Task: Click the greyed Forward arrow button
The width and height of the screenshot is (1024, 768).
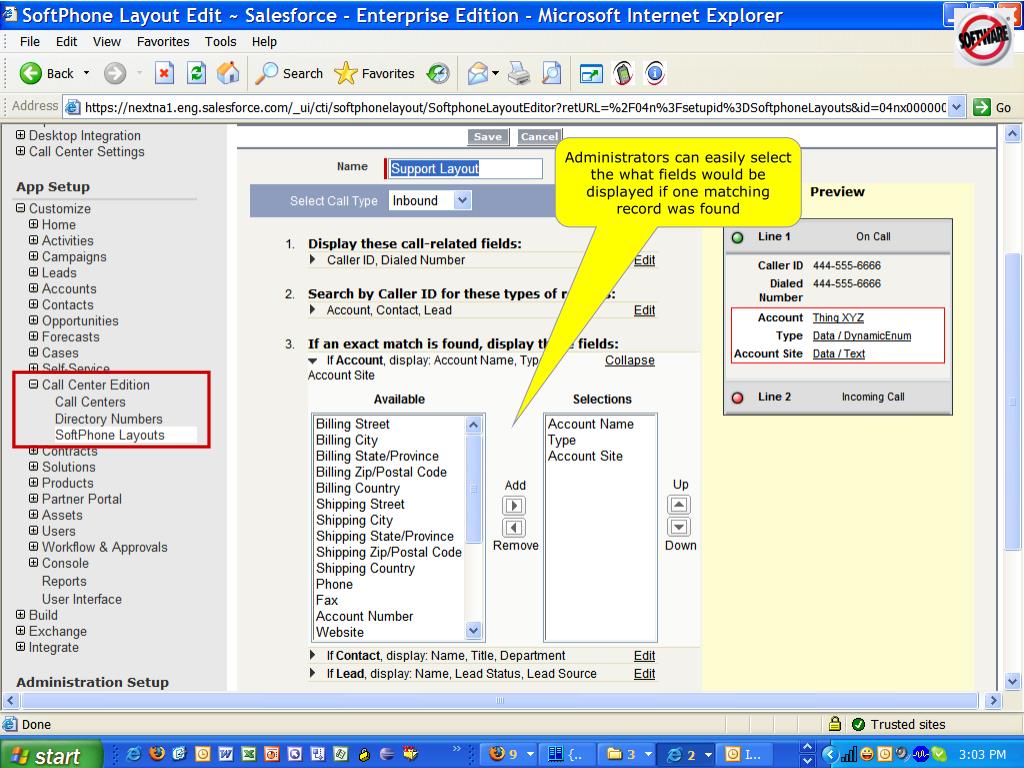Action: pos(115,73)
